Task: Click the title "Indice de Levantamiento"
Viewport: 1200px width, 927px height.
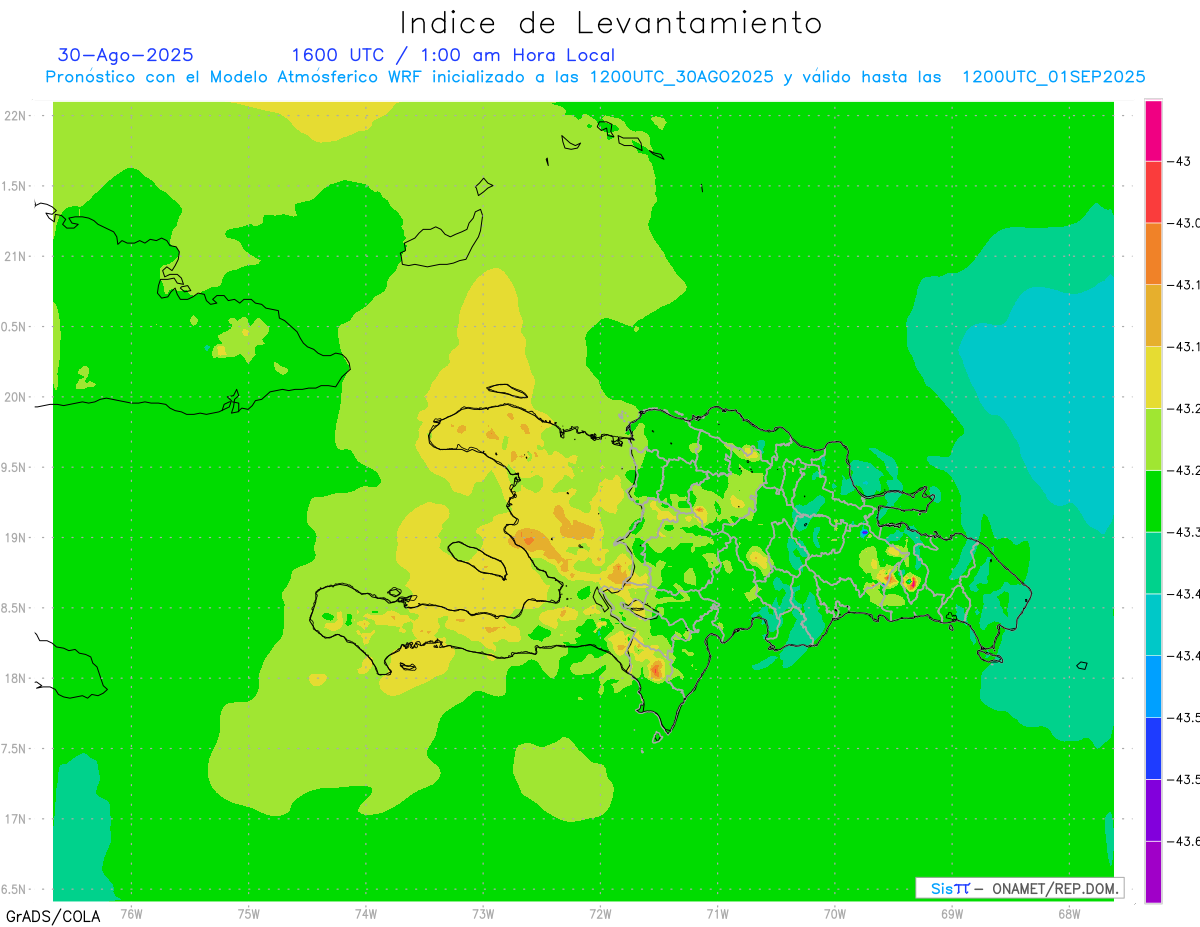Action: pos(611,22)
